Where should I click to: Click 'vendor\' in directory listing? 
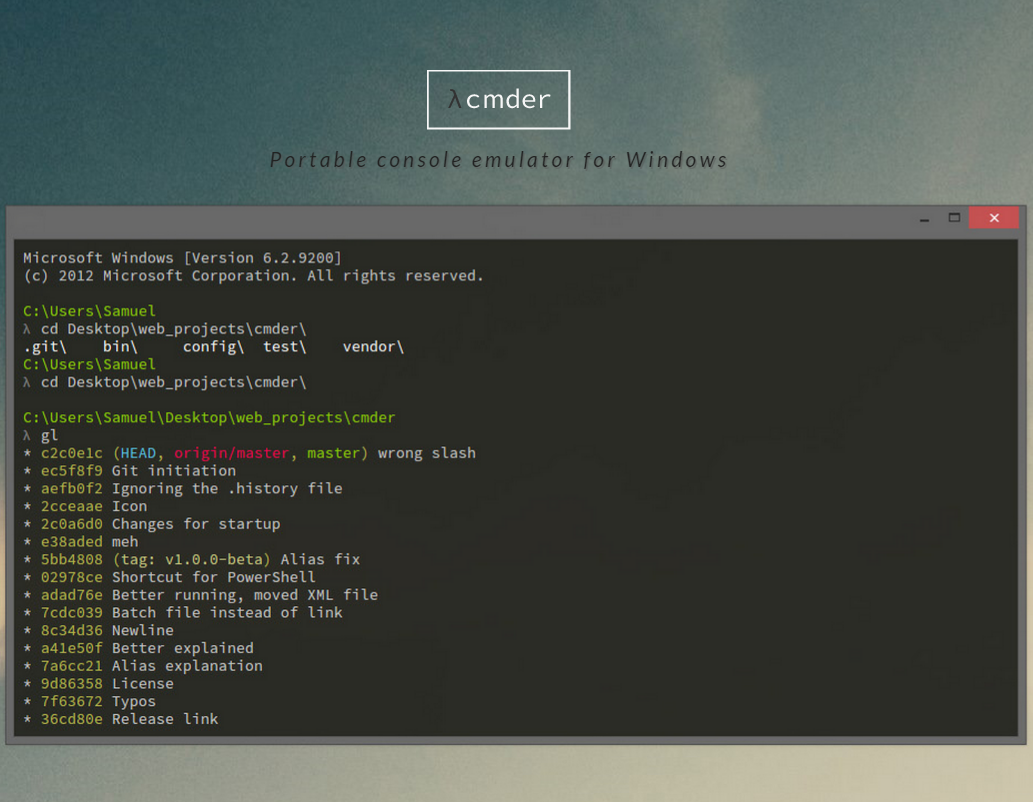373,347
